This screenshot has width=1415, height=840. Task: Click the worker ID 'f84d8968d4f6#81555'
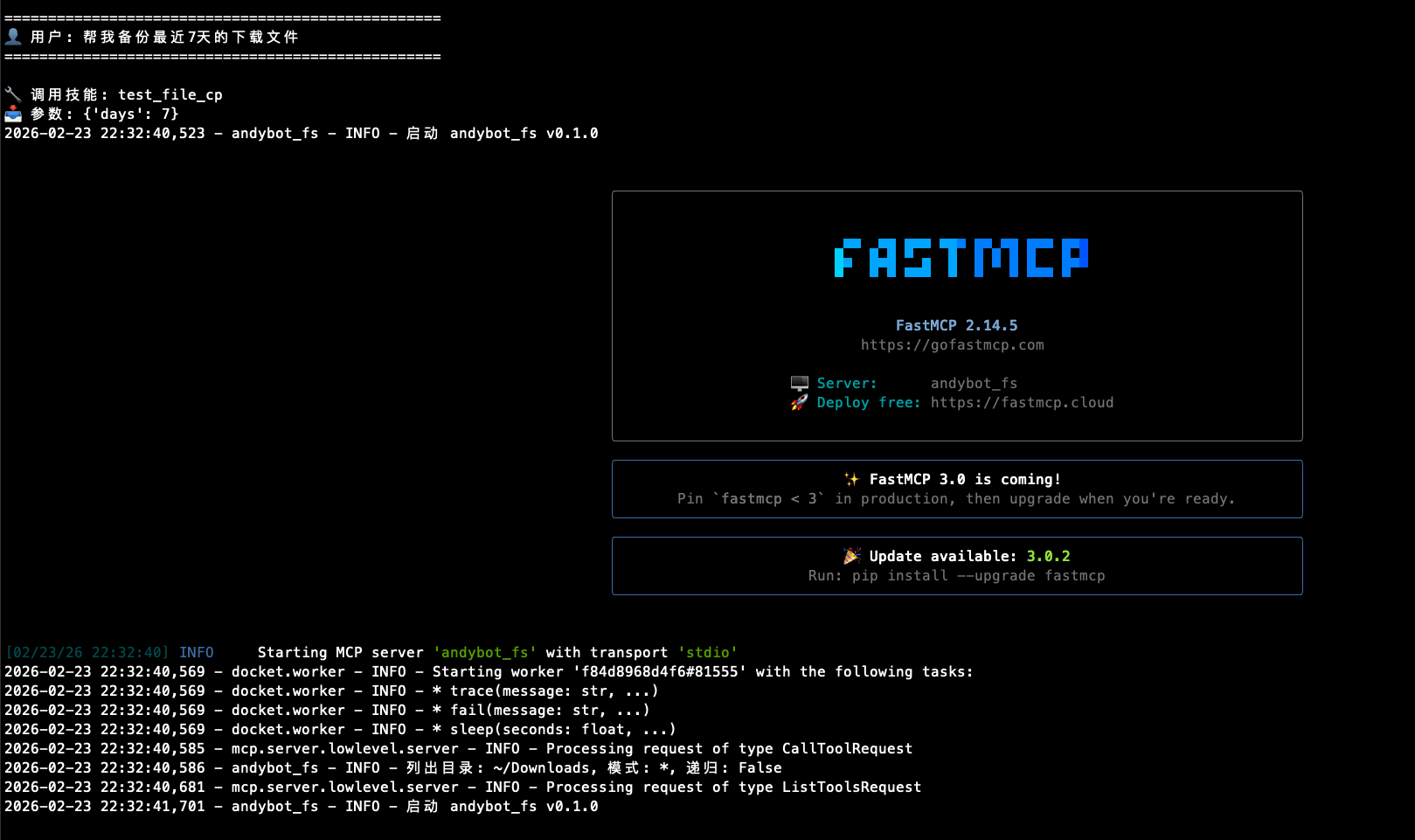[x=660, y=671]
